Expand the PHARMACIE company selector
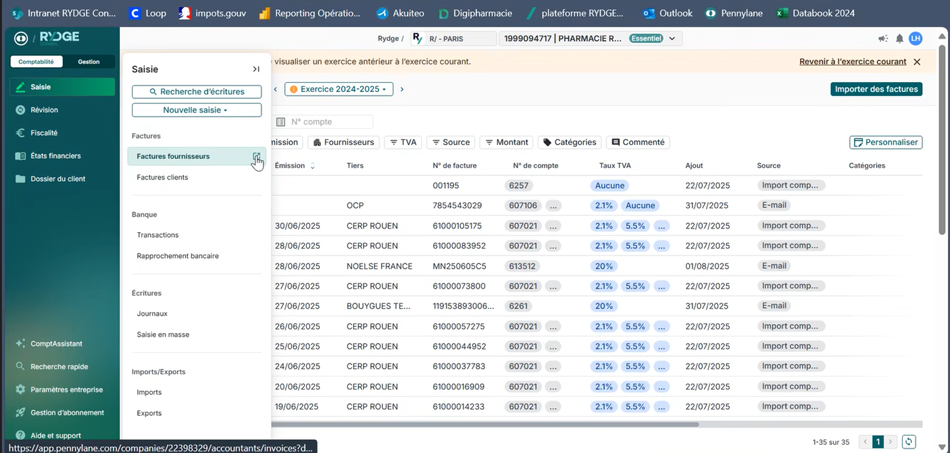The image size is (950, 453). [x=590, y=39]
